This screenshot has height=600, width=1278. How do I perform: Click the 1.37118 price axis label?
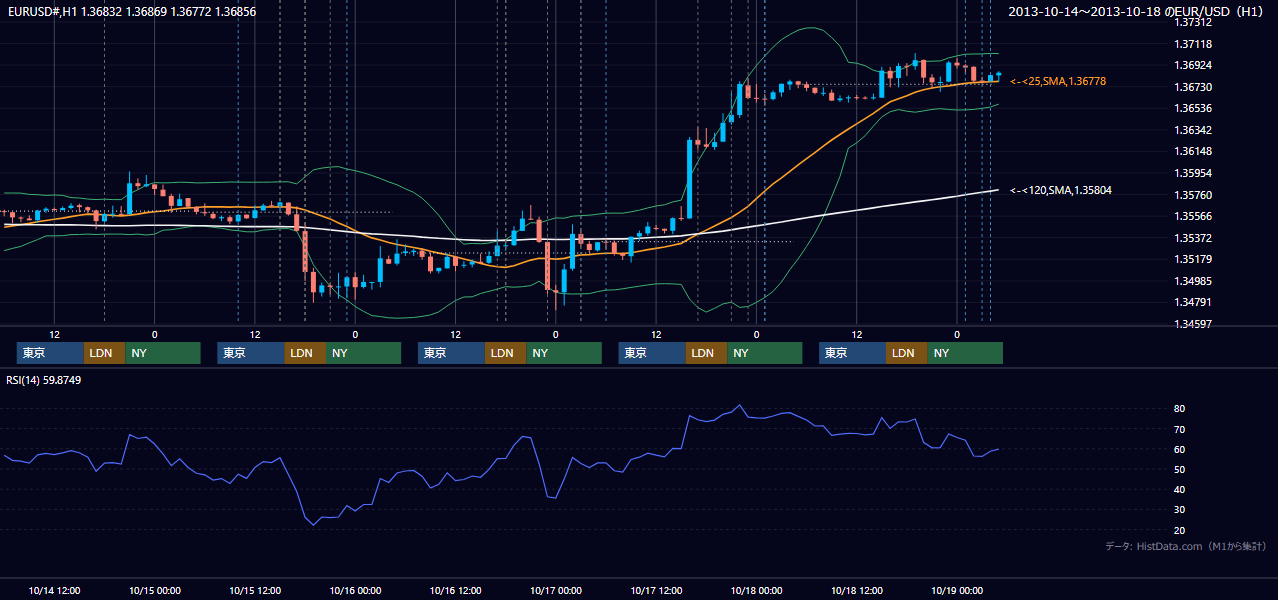(x=1193, y=44)
